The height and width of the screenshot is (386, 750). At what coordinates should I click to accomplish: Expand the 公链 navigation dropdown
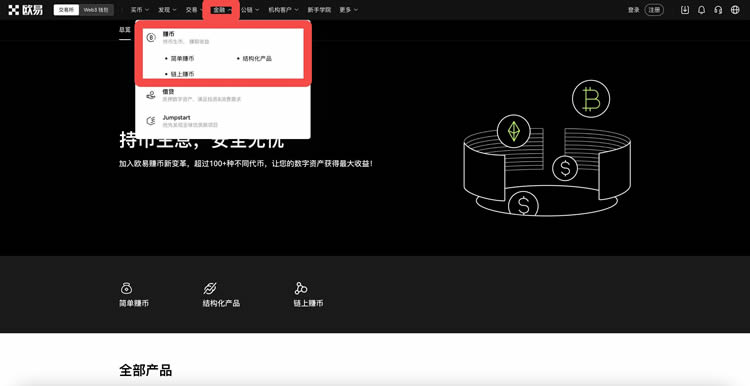coord(250,10)
